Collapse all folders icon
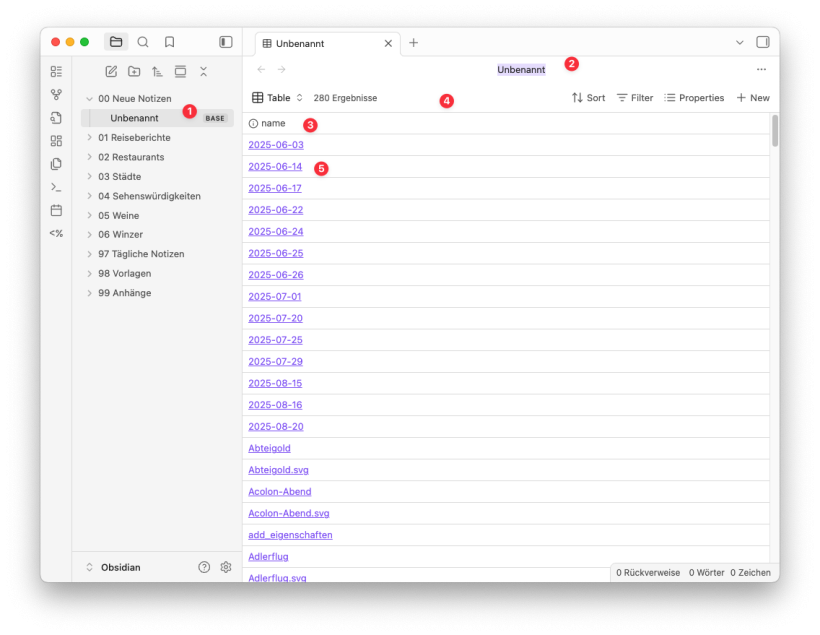The width and height of the screenshot is (820, 635). click(x=203, y=72)
